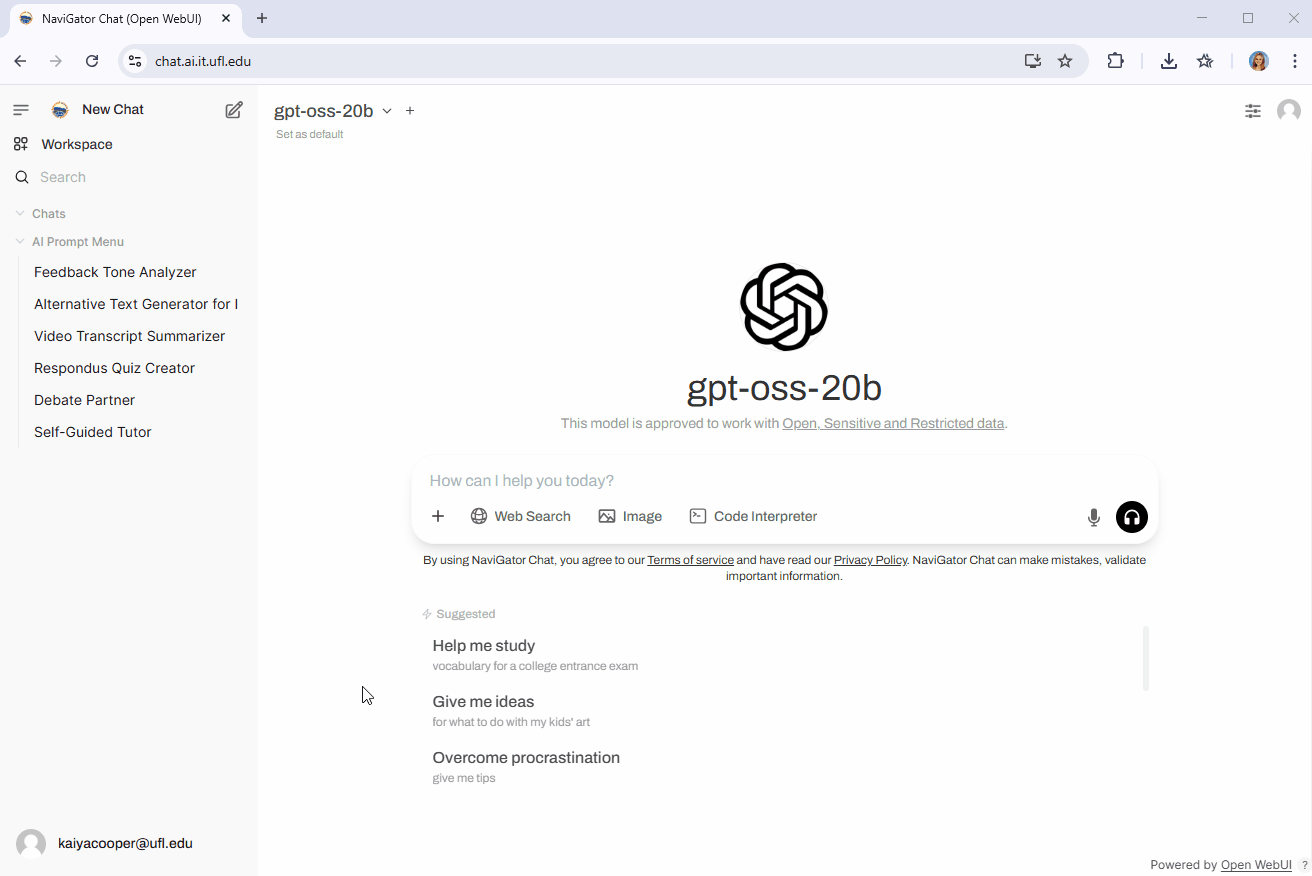
Task: Add another model with plus icon
Action: (x=410, y=111)
